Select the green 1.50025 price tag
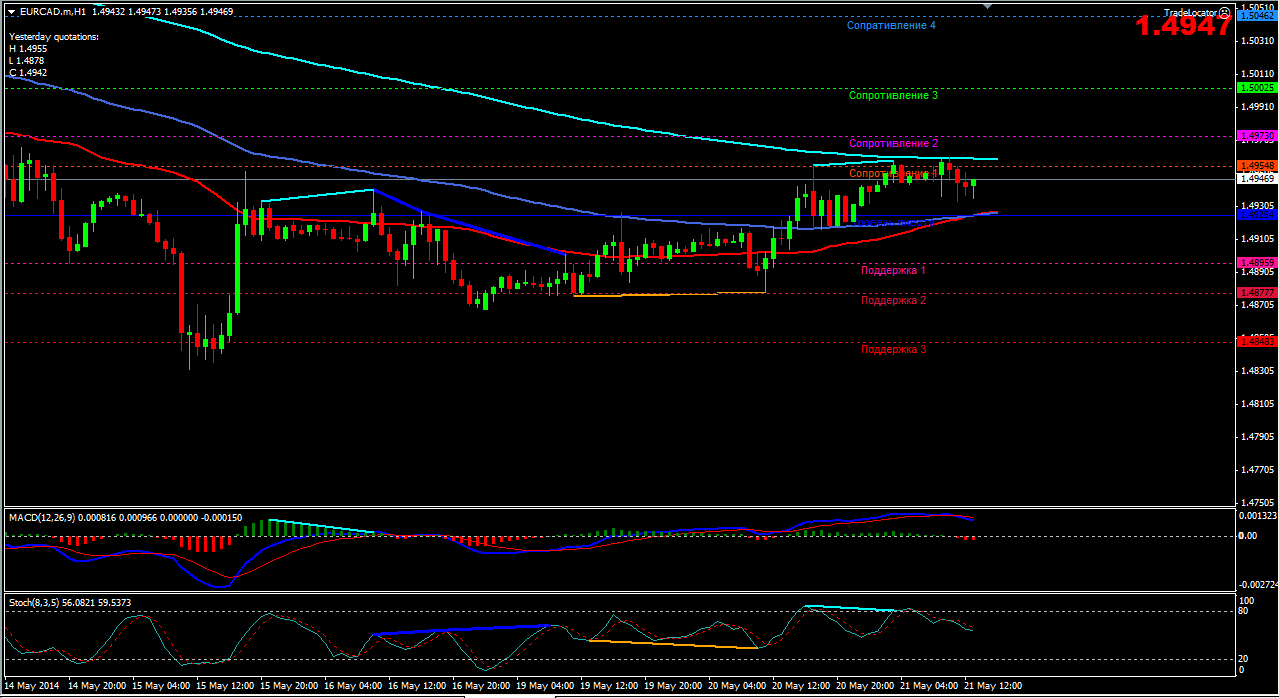This screenshot has width=1279, height=698. pyautogui.click(x=1256, y=88)
